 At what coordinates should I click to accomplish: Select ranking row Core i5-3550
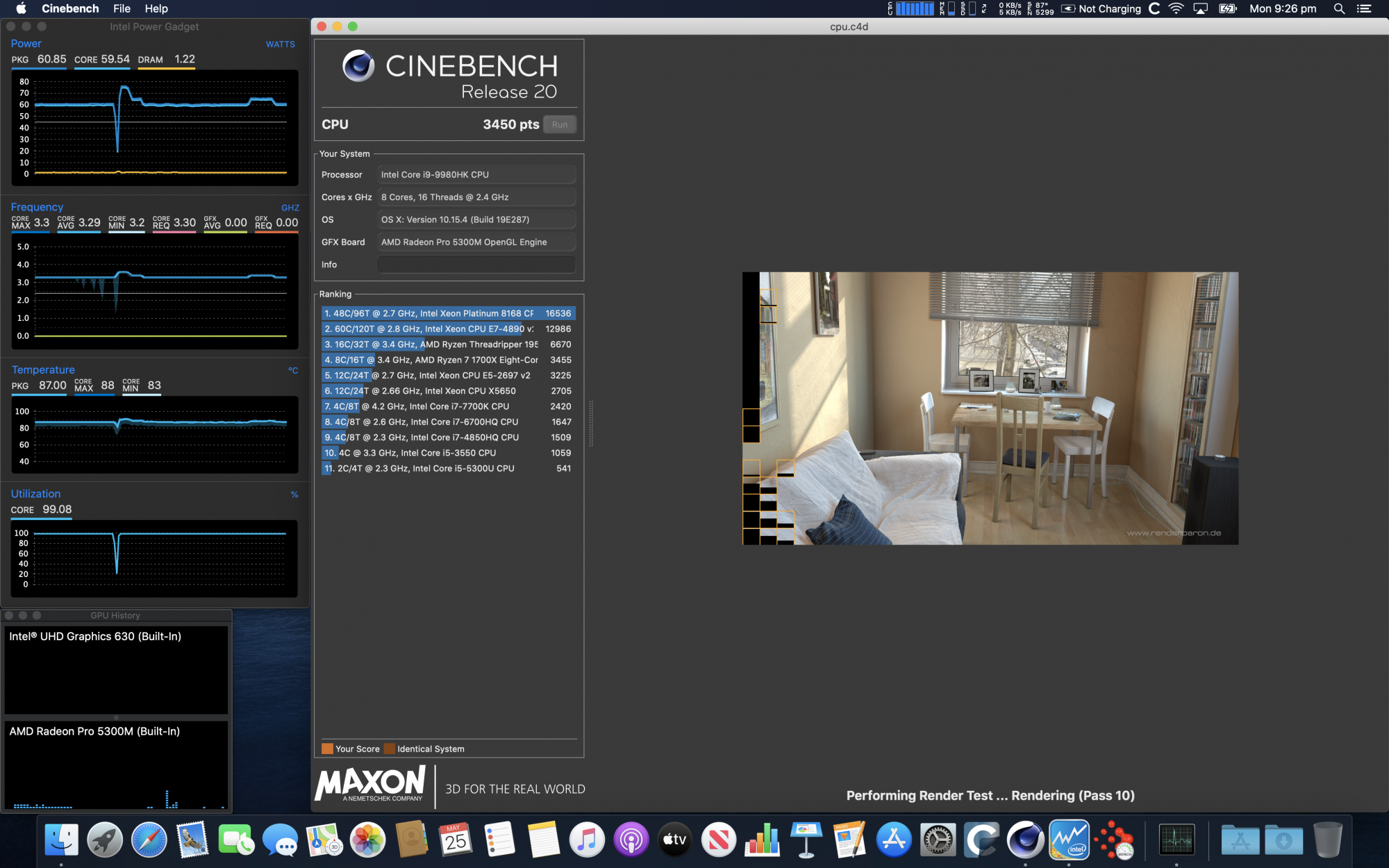point(449,453)
